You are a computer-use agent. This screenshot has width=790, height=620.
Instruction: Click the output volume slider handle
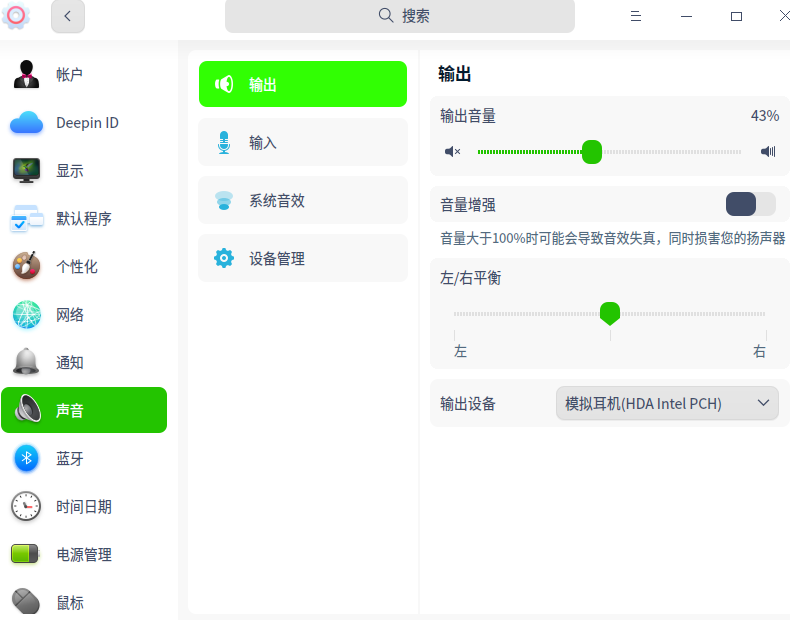[592, 152]
